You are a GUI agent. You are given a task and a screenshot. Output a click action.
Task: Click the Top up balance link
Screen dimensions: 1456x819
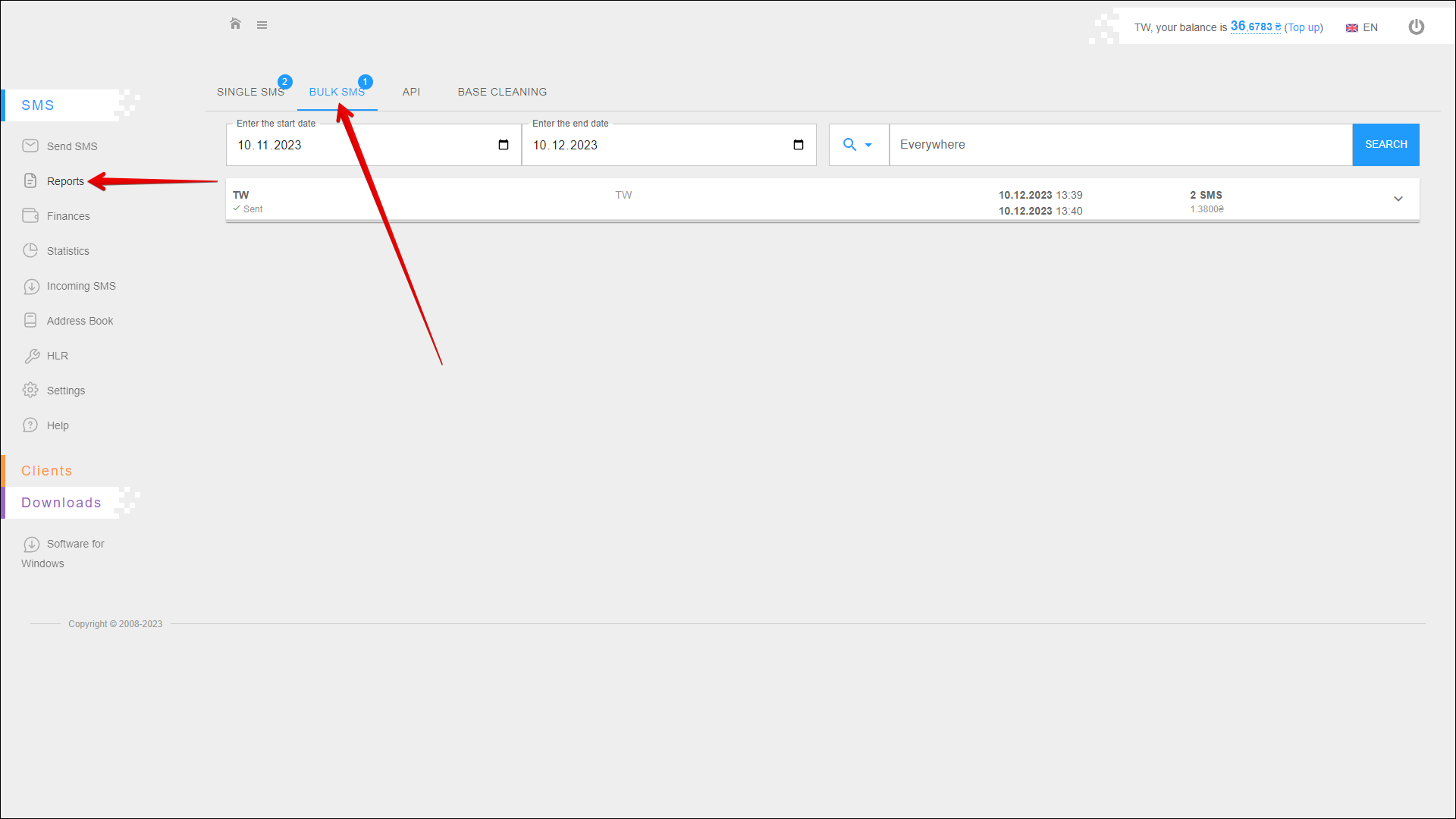coord(1303,28)
